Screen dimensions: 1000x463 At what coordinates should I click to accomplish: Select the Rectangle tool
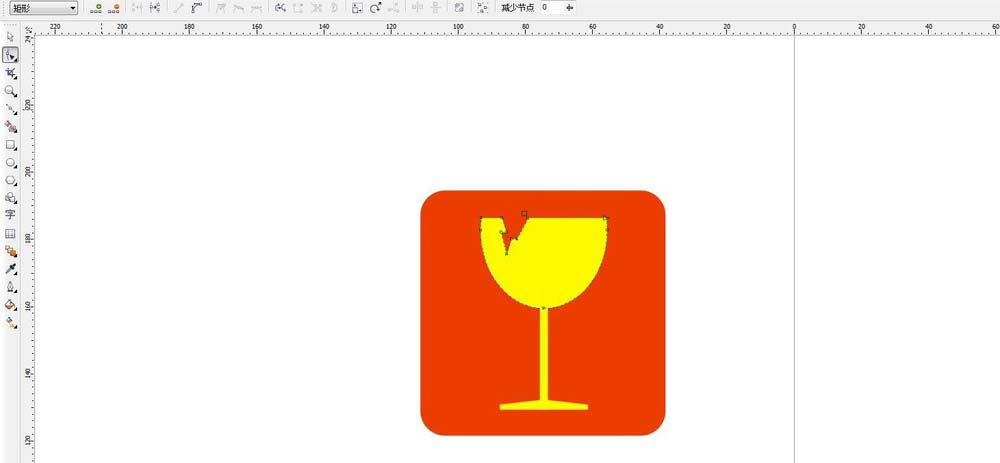coord(10,145)
